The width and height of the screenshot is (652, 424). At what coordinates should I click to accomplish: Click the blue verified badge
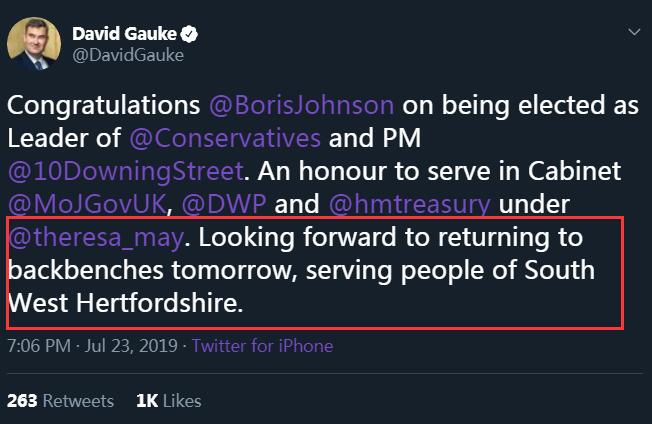[188, 35]
